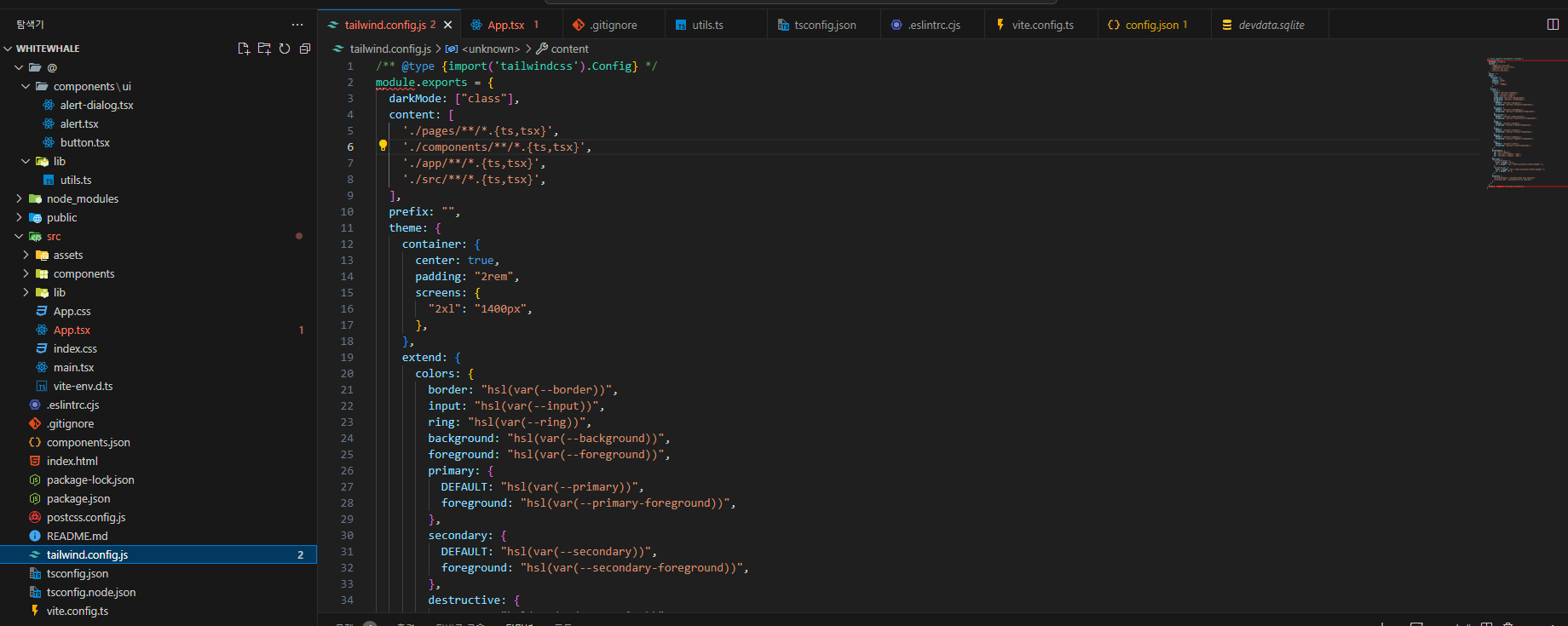1568x626 pixels.
Task: Open main.tsx from the src folder
Action: [x=159, y=367]
